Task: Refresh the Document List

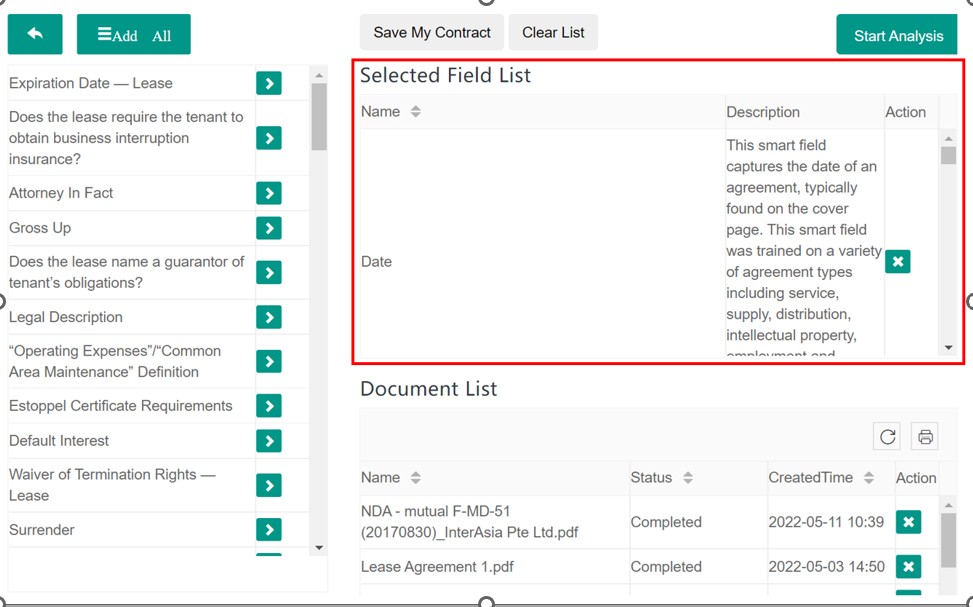Action: coord(886,437)
